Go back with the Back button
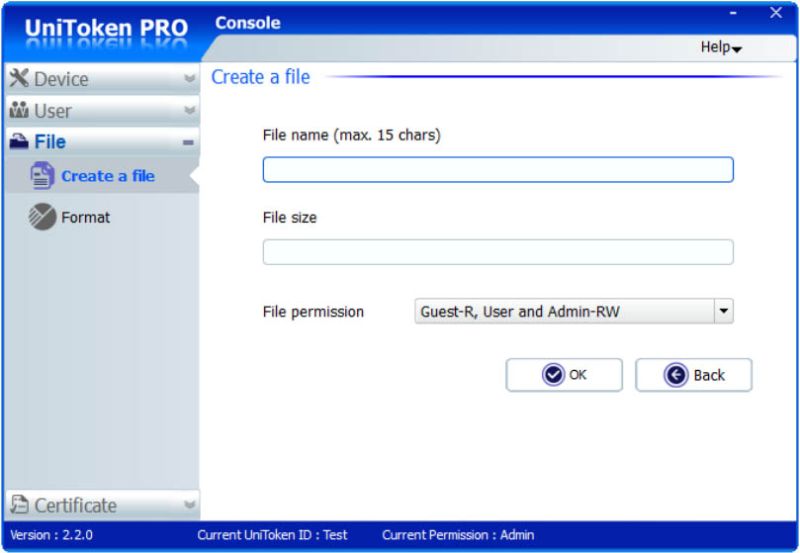Screen dimensions: 800x553 pos(693,375)
